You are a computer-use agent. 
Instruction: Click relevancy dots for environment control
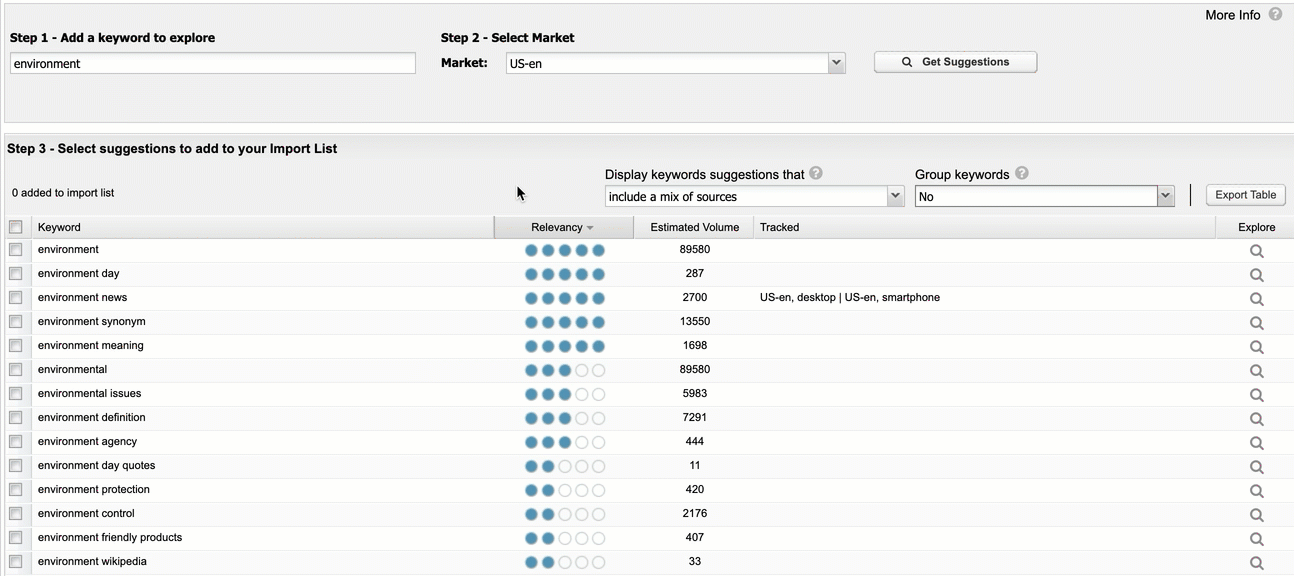coord(564,514)
